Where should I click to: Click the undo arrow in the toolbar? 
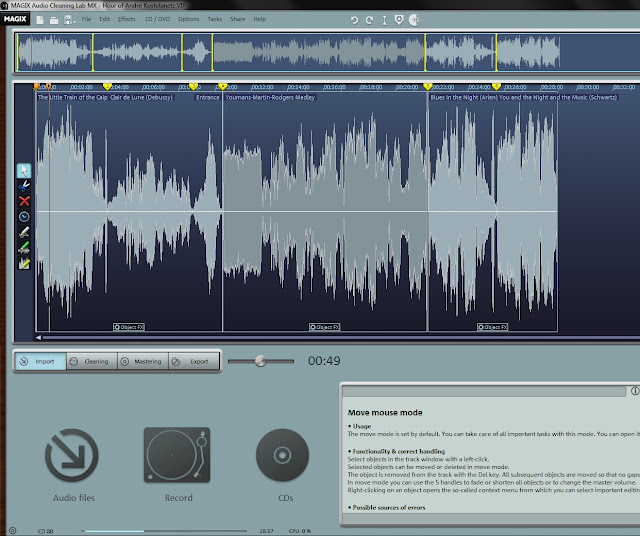[x=354, y=20]
